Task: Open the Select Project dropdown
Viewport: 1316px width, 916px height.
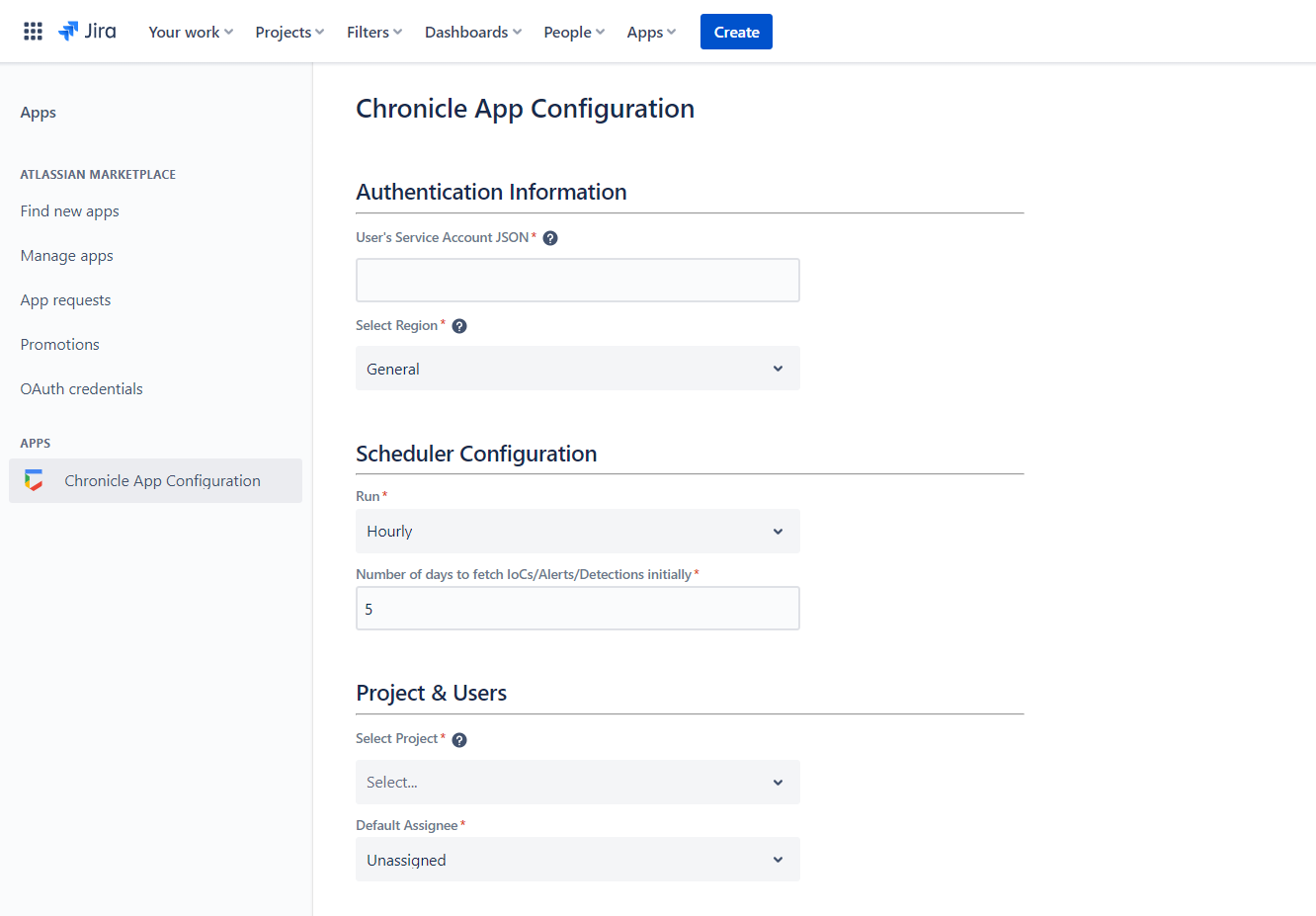Action: point(578,782)
